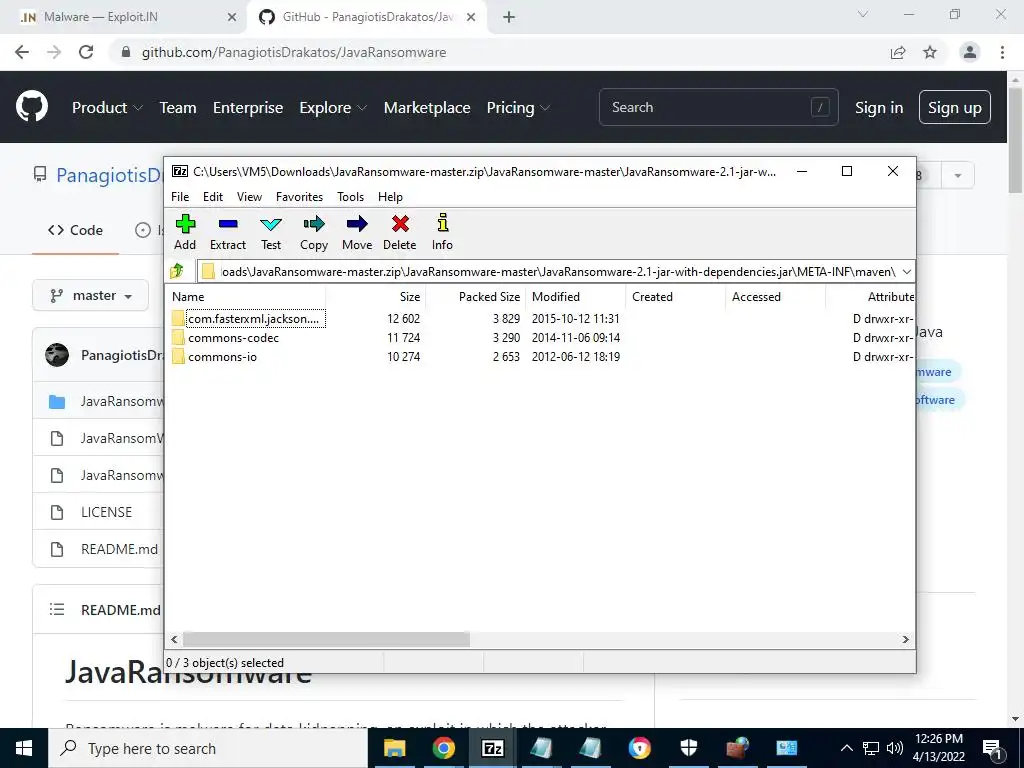
Task: Open the File menu in 7-Zip
Action: point(180,197)
